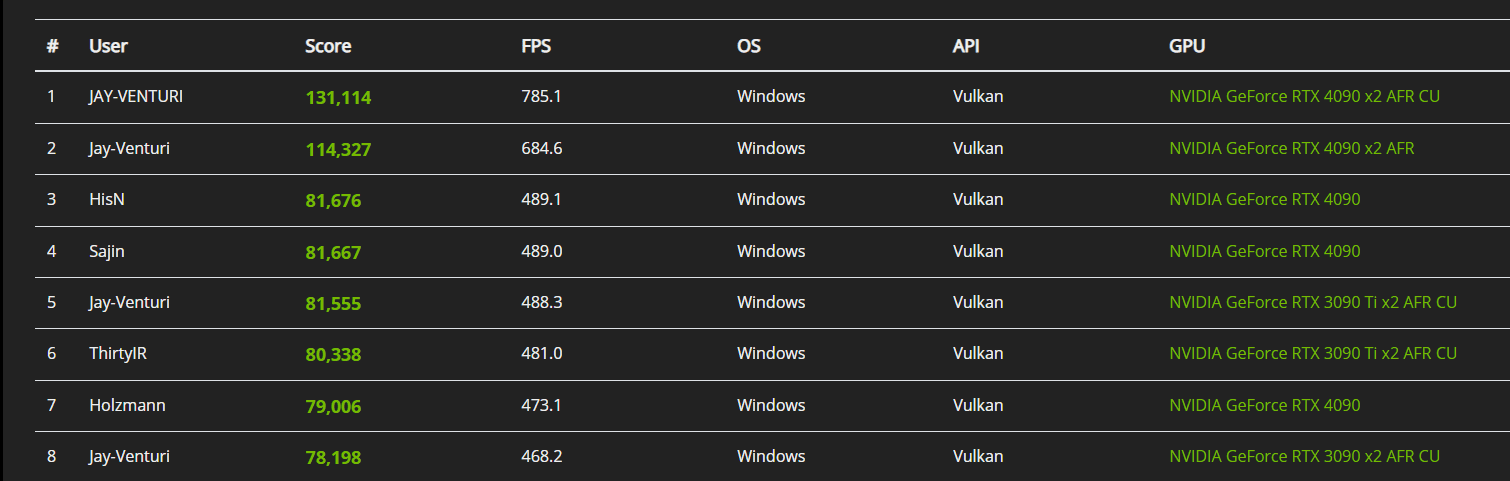
Task: Open ThirtyIR's 80,338 score
Action: pos(333,354)
